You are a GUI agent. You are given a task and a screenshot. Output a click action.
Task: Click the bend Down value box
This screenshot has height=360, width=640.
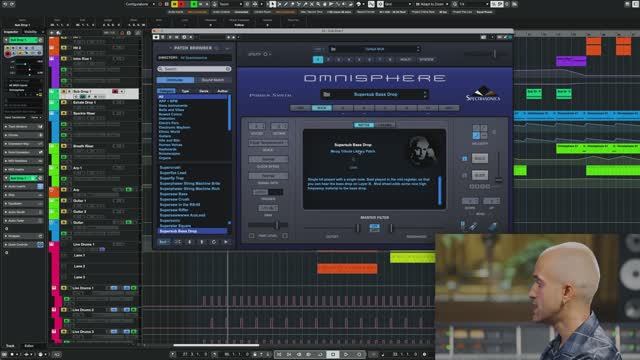[469, 201]
